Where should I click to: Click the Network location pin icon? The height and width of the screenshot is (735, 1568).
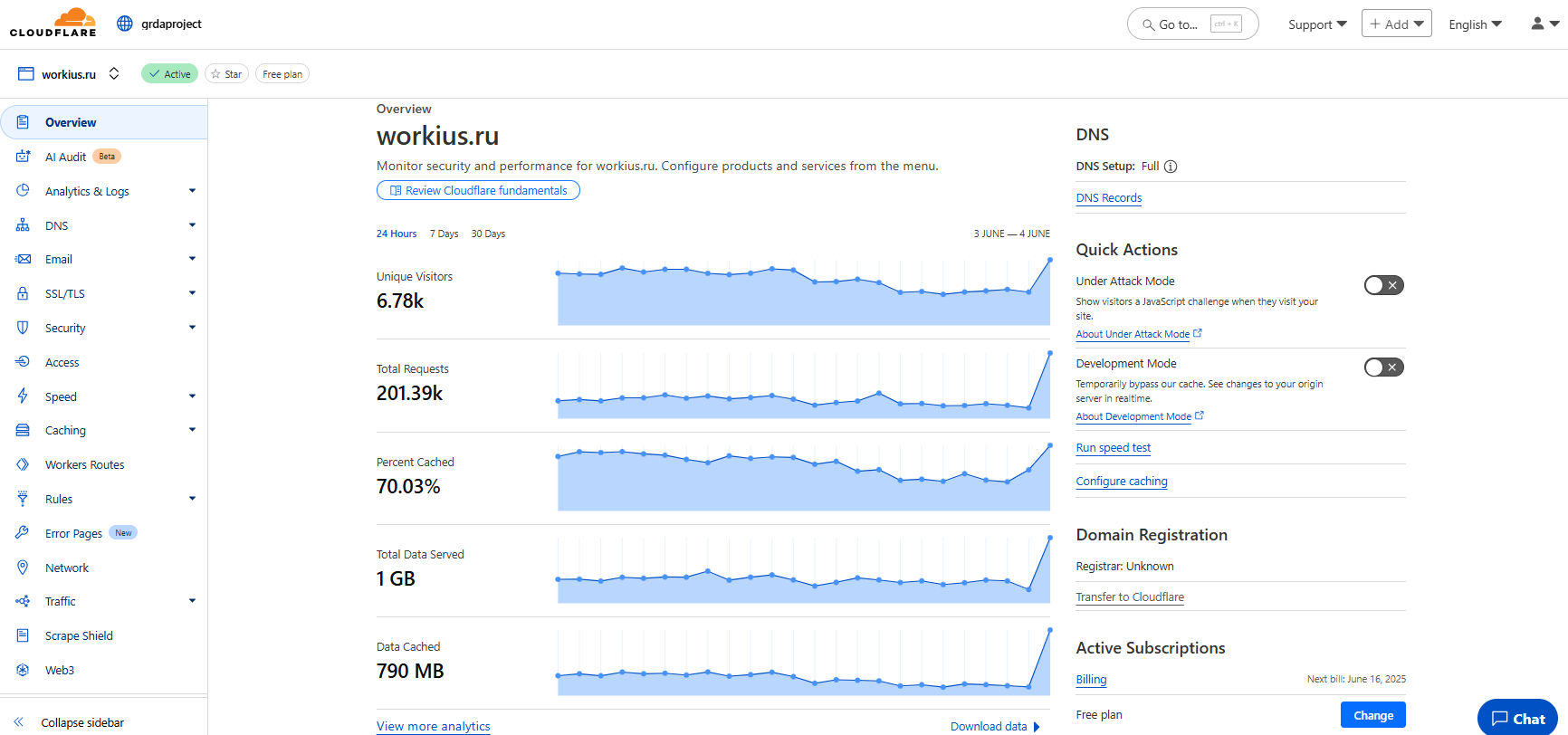pyautogui.click(x=23, y=568)
